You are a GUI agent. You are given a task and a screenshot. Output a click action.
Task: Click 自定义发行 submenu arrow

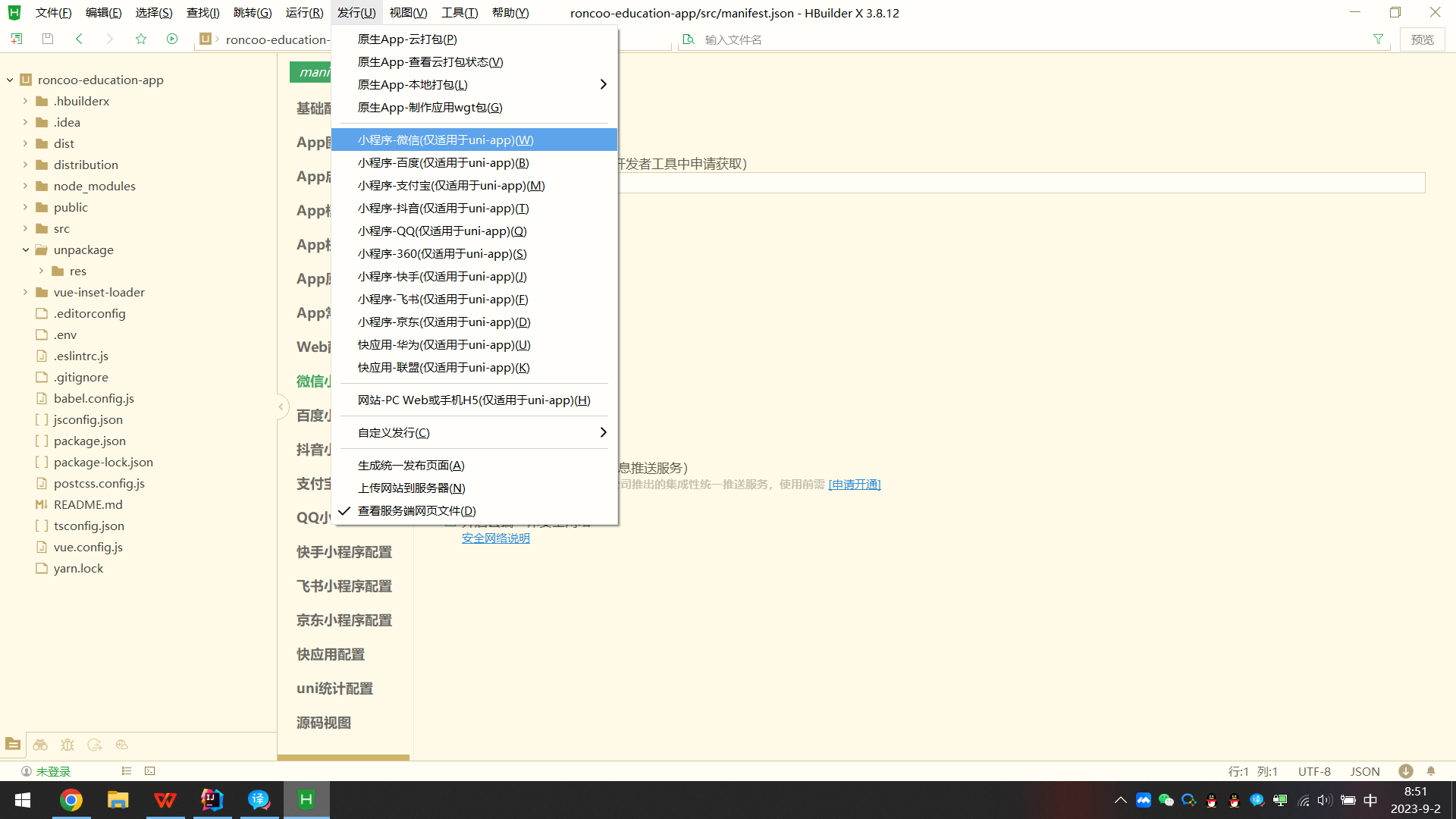click(603, 432)
